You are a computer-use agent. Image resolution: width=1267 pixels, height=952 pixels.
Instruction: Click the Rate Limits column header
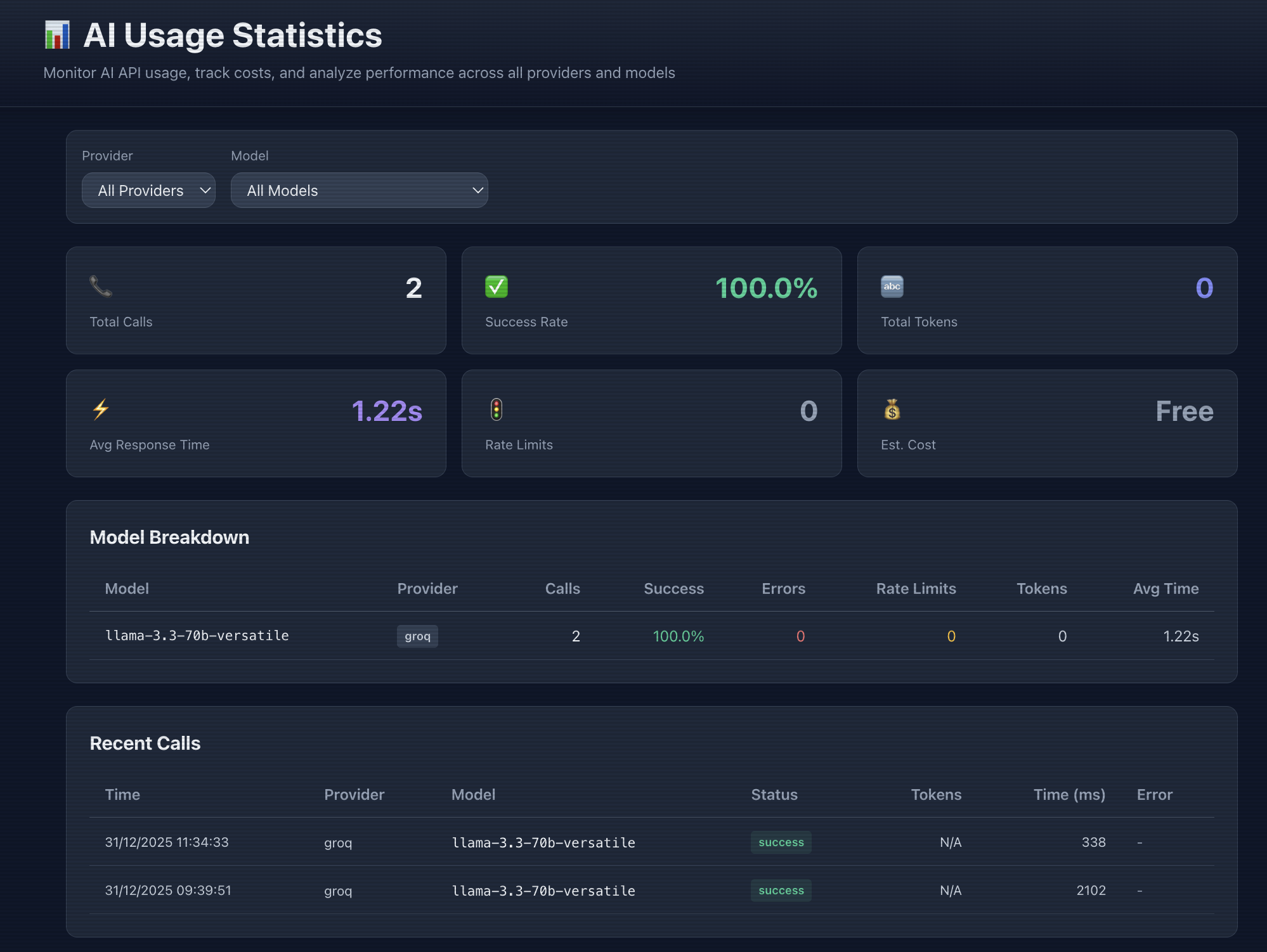point(916,589)
